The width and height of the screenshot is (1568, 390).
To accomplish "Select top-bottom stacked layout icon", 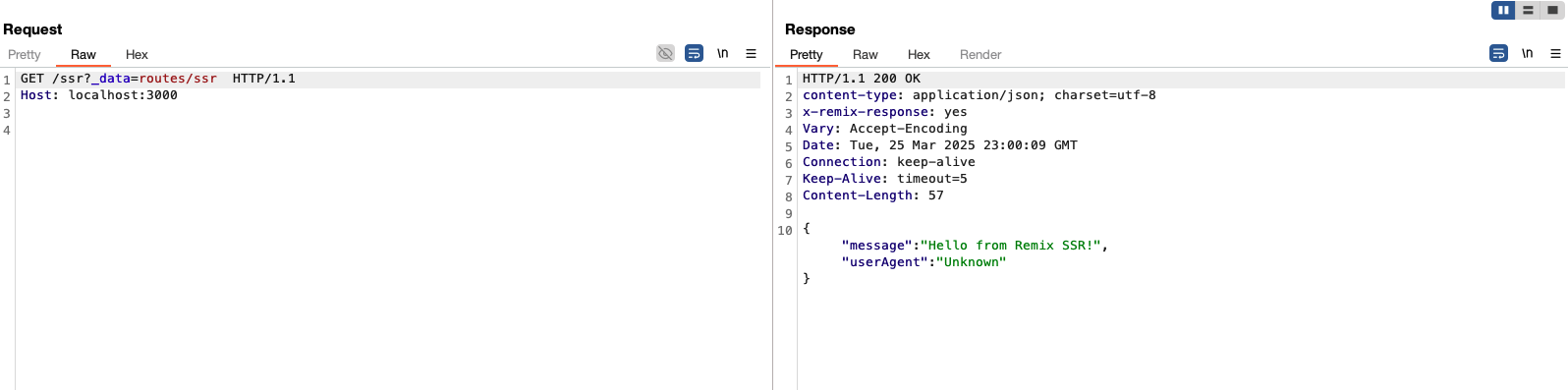I will 1528,10.
